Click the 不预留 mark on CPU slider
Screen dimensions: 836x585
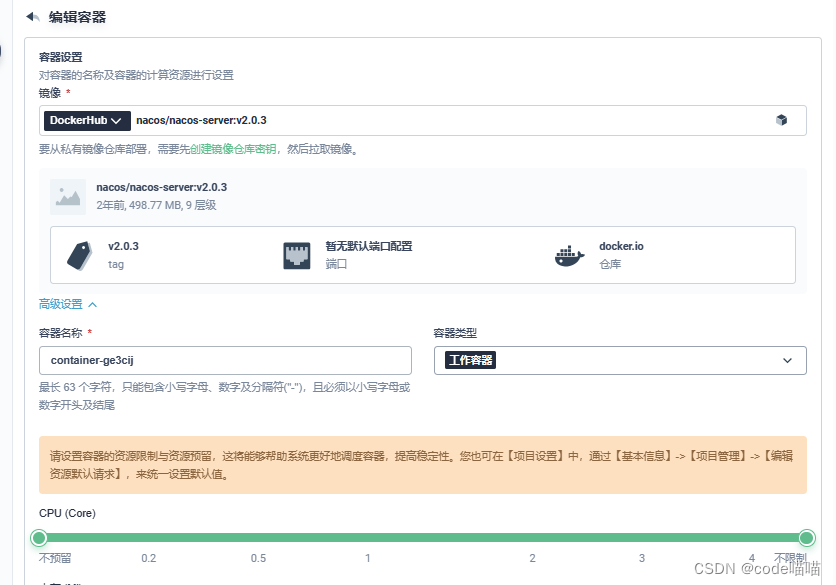pos(55,558)
